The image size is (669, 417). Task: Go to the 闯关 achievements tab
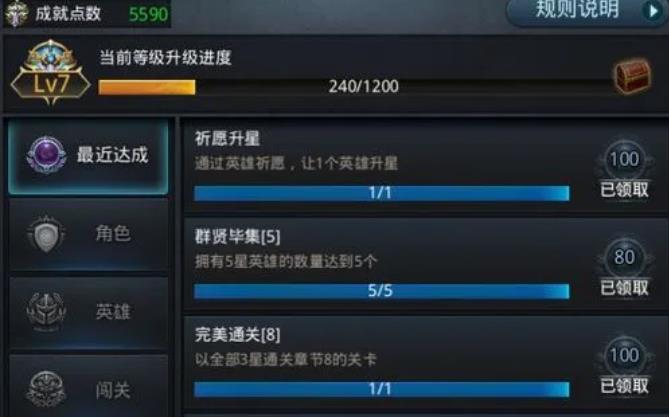pyautogui.click(x=88, y=386)
